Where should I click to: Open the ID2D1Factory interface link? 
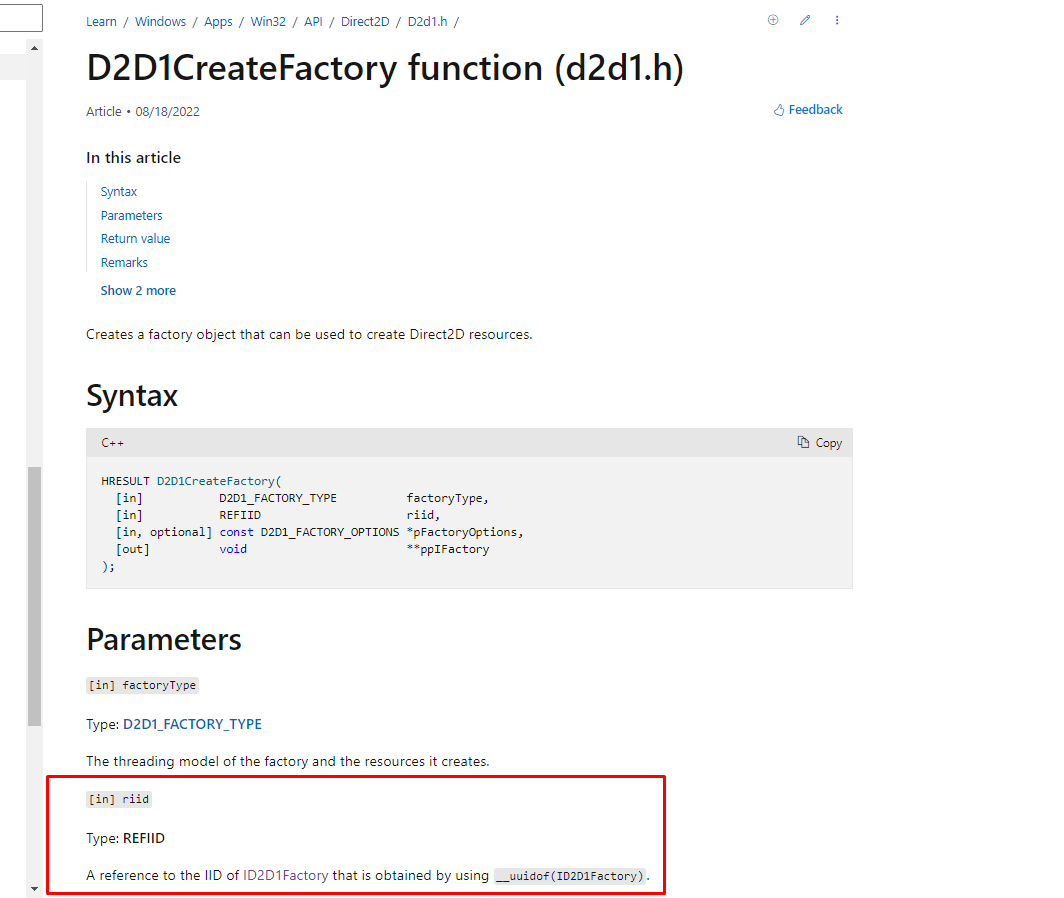tap(286, 876)
